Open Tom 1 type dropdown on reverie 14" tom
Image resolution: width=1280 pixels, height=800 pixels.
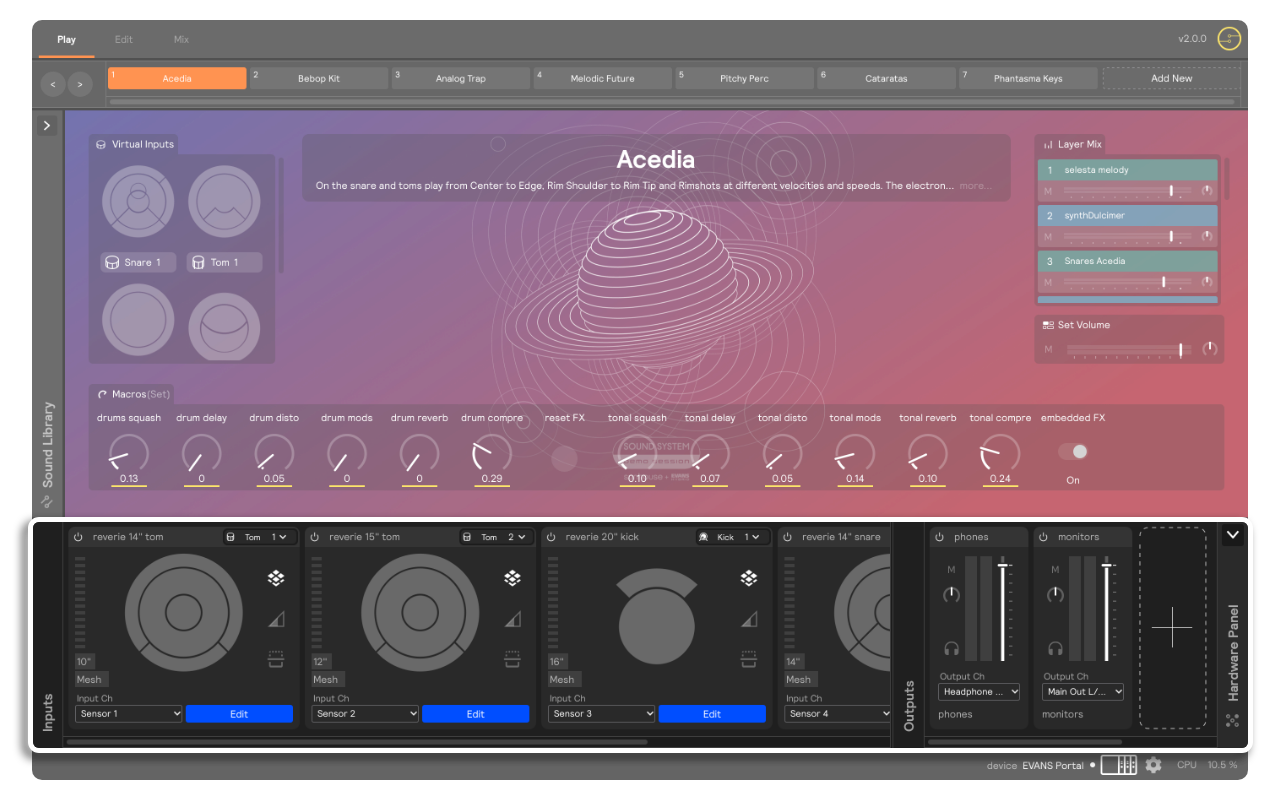click(x=260, y=537)
